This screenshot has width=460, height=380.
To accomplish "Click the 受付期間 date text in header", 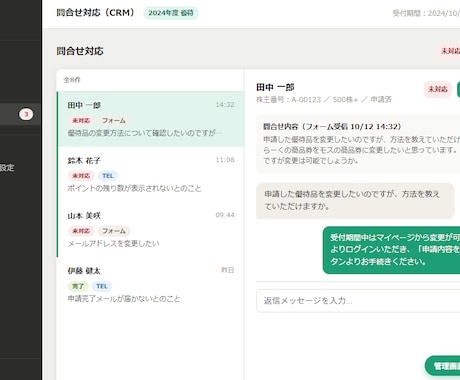I will 426,13.
